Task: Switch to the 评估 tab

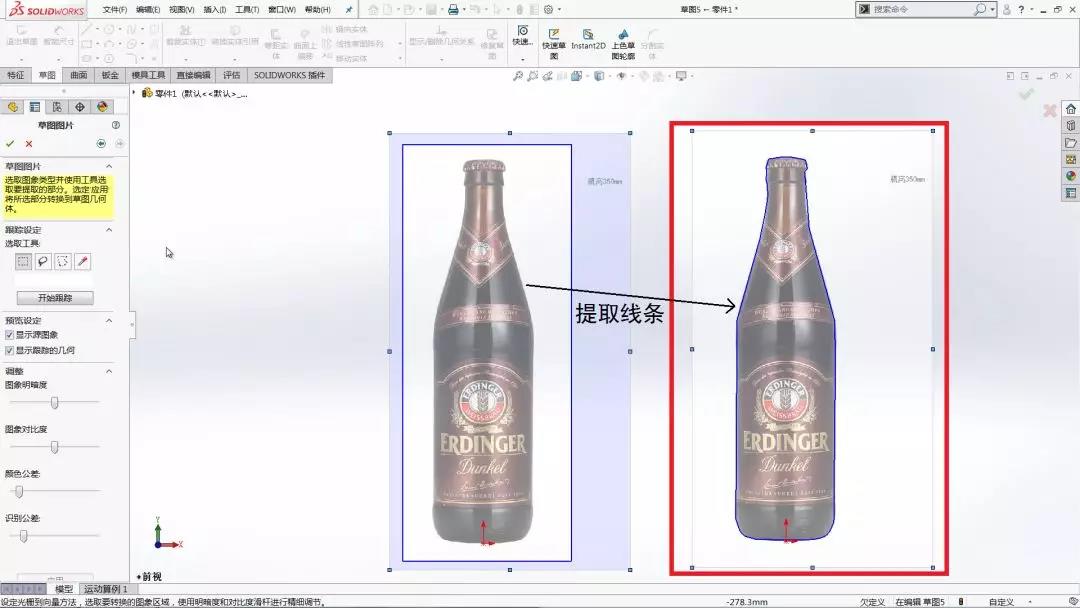Action: tap(231, 75)
